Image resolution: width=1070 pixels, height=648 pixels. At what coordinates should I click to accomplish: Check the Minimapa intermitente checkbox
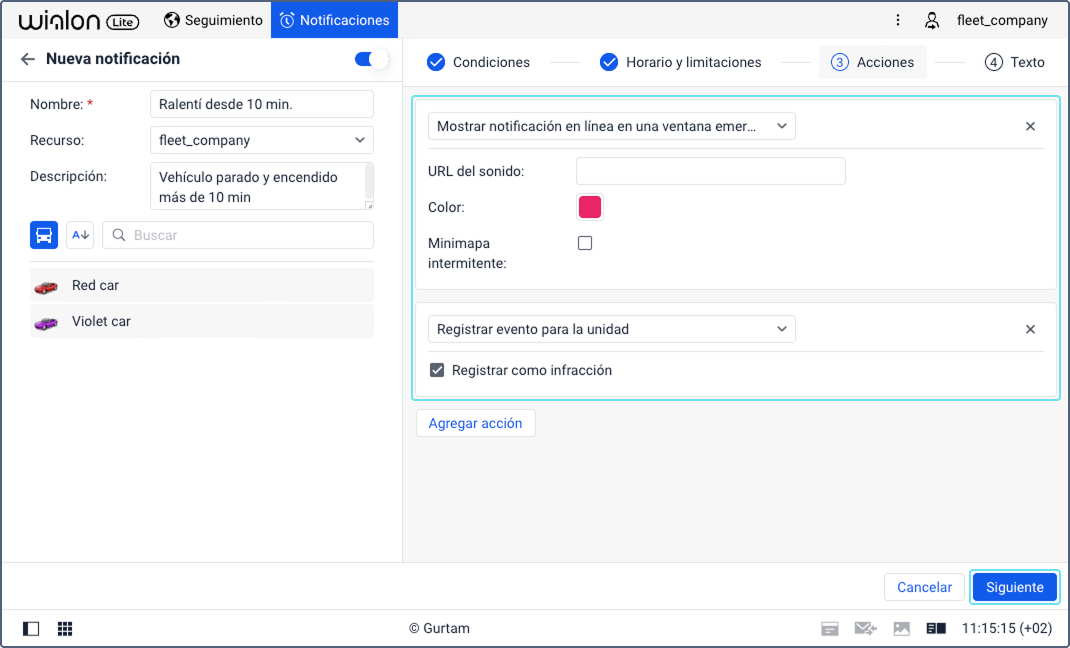[x=585, y=243]
